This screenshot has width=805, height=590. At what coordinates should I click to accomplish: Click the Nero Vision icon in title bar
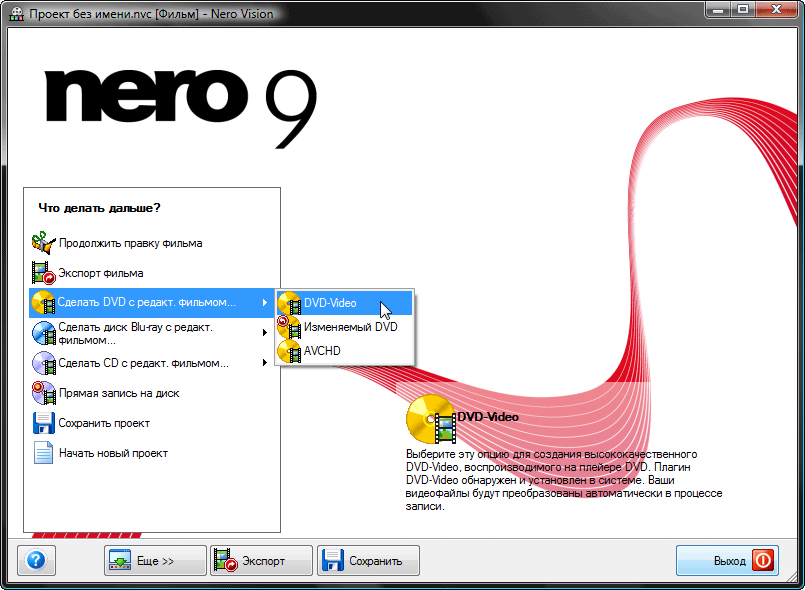pyautogui.click(x=17, y=14)
